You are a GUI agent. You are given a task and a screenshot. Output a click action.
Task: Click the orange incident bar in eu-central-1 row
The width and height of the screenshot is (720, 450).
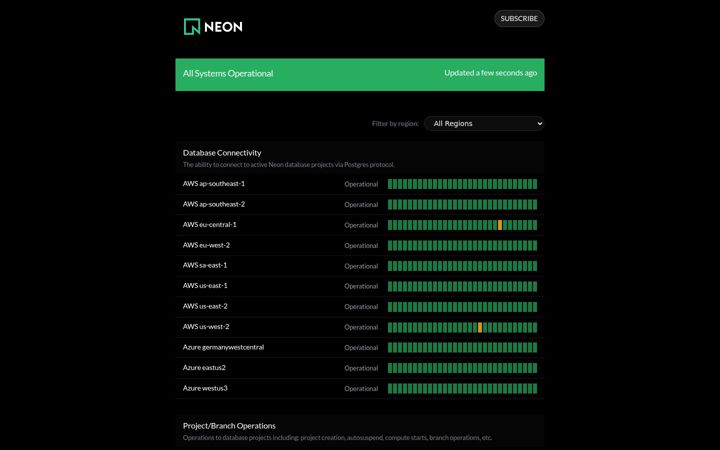point(500,225)
